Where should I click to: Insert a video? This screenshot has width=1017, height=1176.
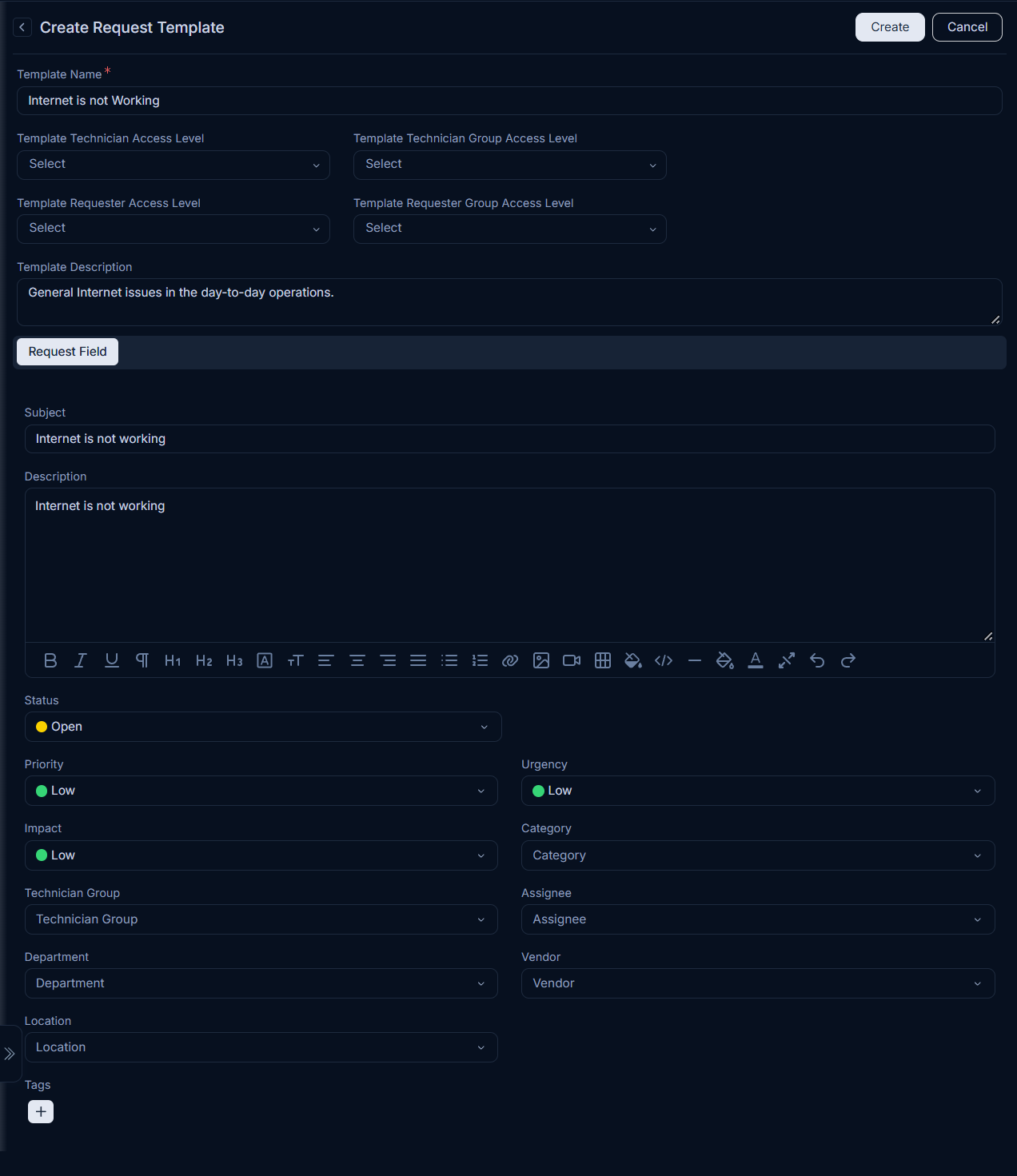pyautogui.click(x=572, y=660)
